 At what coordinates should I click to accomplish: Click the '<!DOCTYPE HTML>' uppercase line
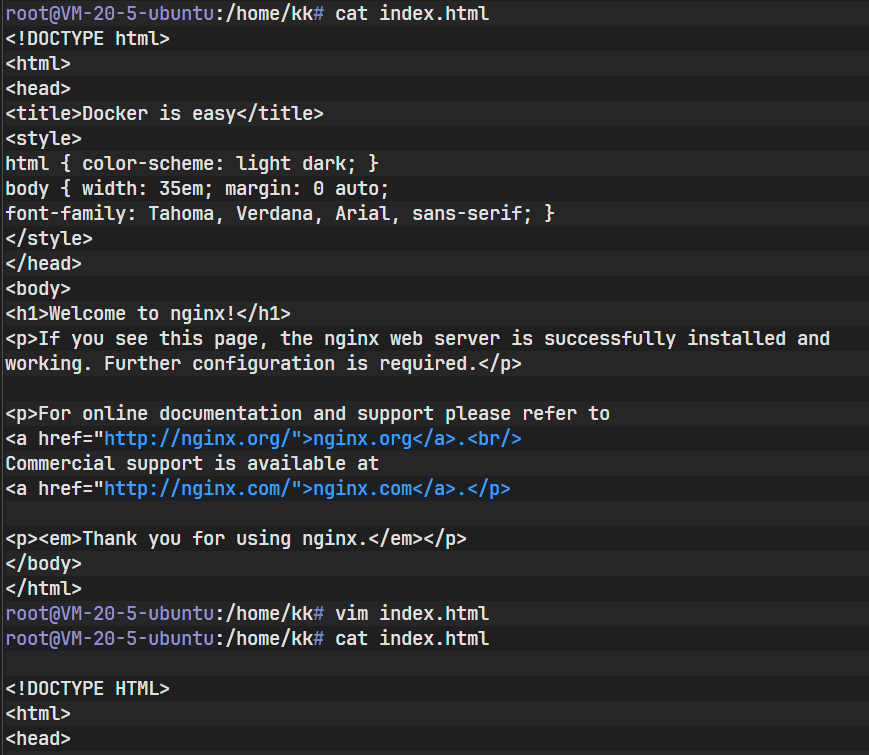tap(88, 688)
